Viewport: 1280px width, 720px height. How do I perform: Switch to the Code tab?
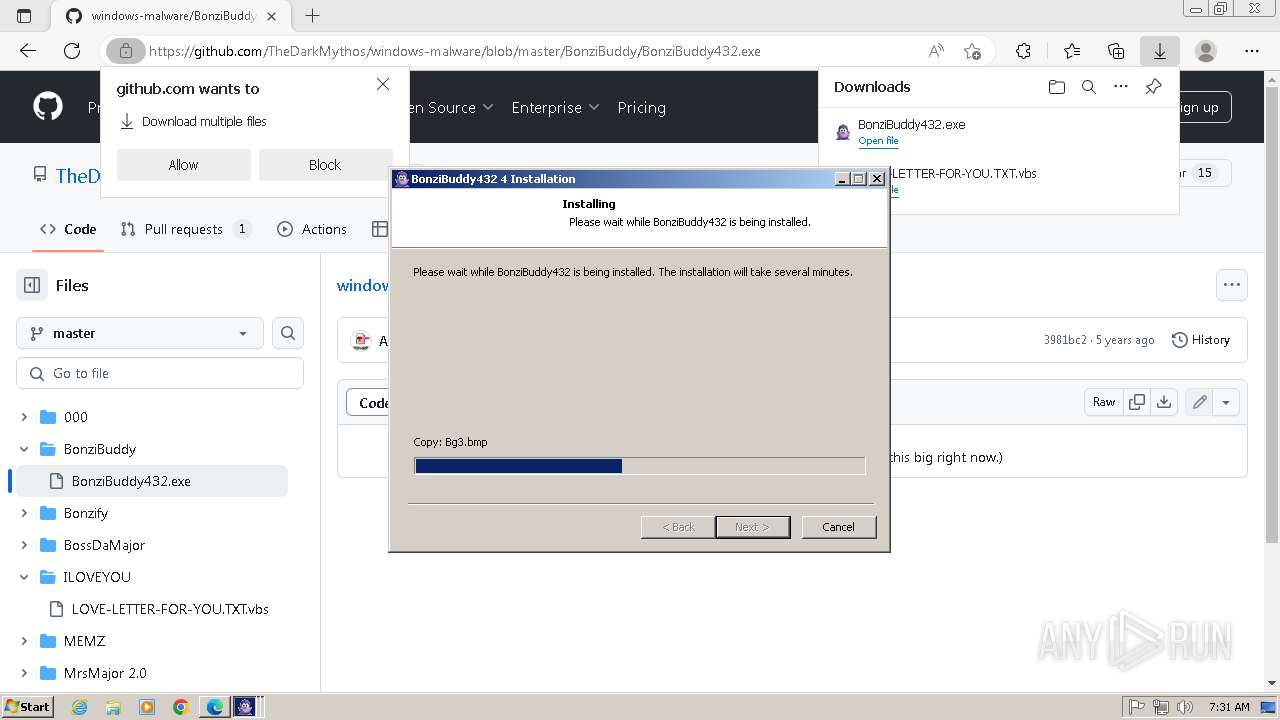click(68, 229)
